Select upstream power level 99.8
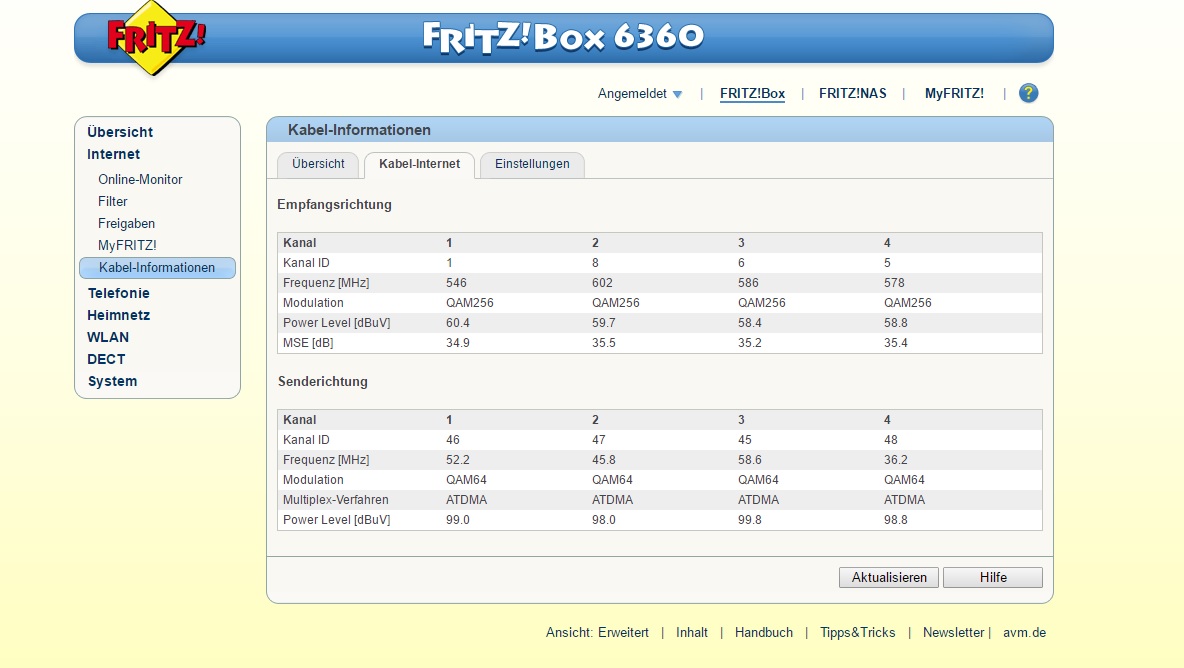The width and height of the screenshot is (1184, 668). [750, 520]
